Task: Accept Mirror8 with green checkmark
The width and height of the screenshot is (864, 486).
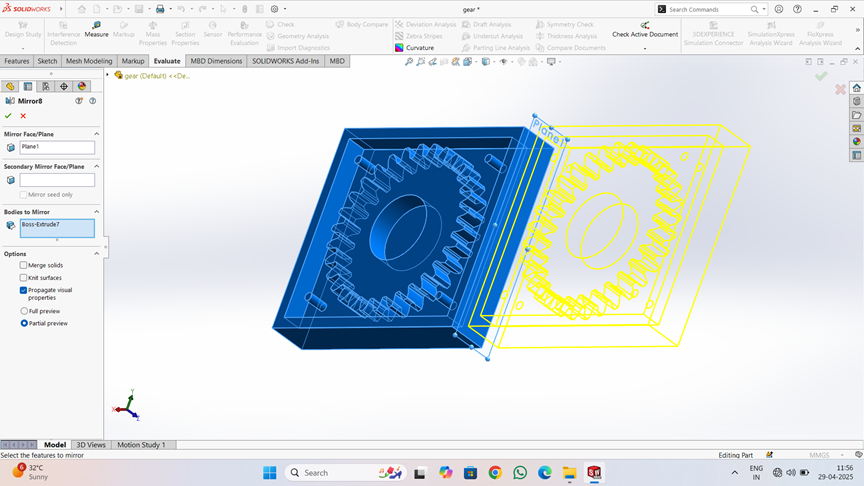Action: pos(8,116)
